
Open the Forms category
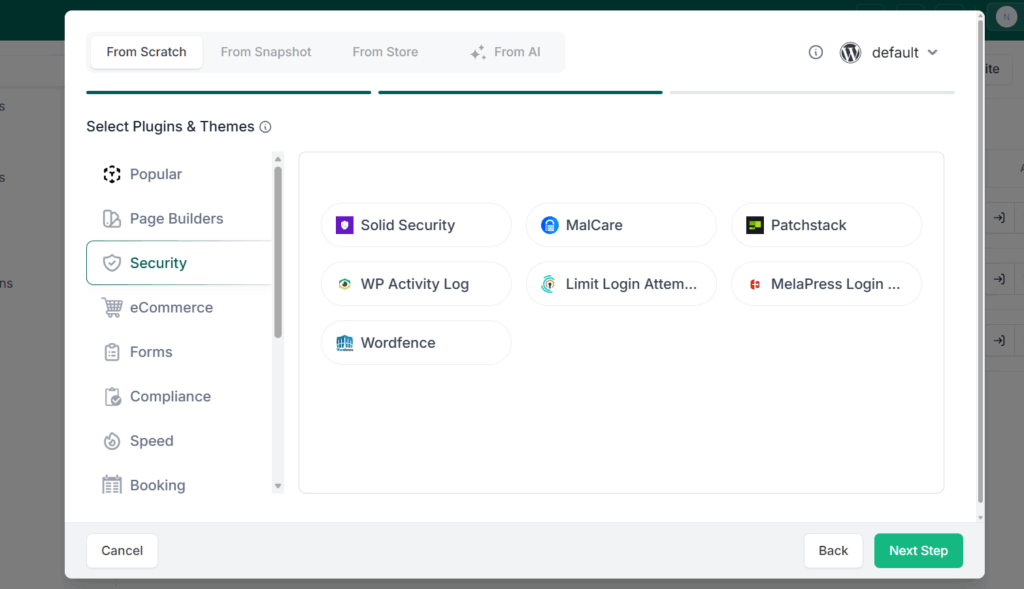click(179, 352)
